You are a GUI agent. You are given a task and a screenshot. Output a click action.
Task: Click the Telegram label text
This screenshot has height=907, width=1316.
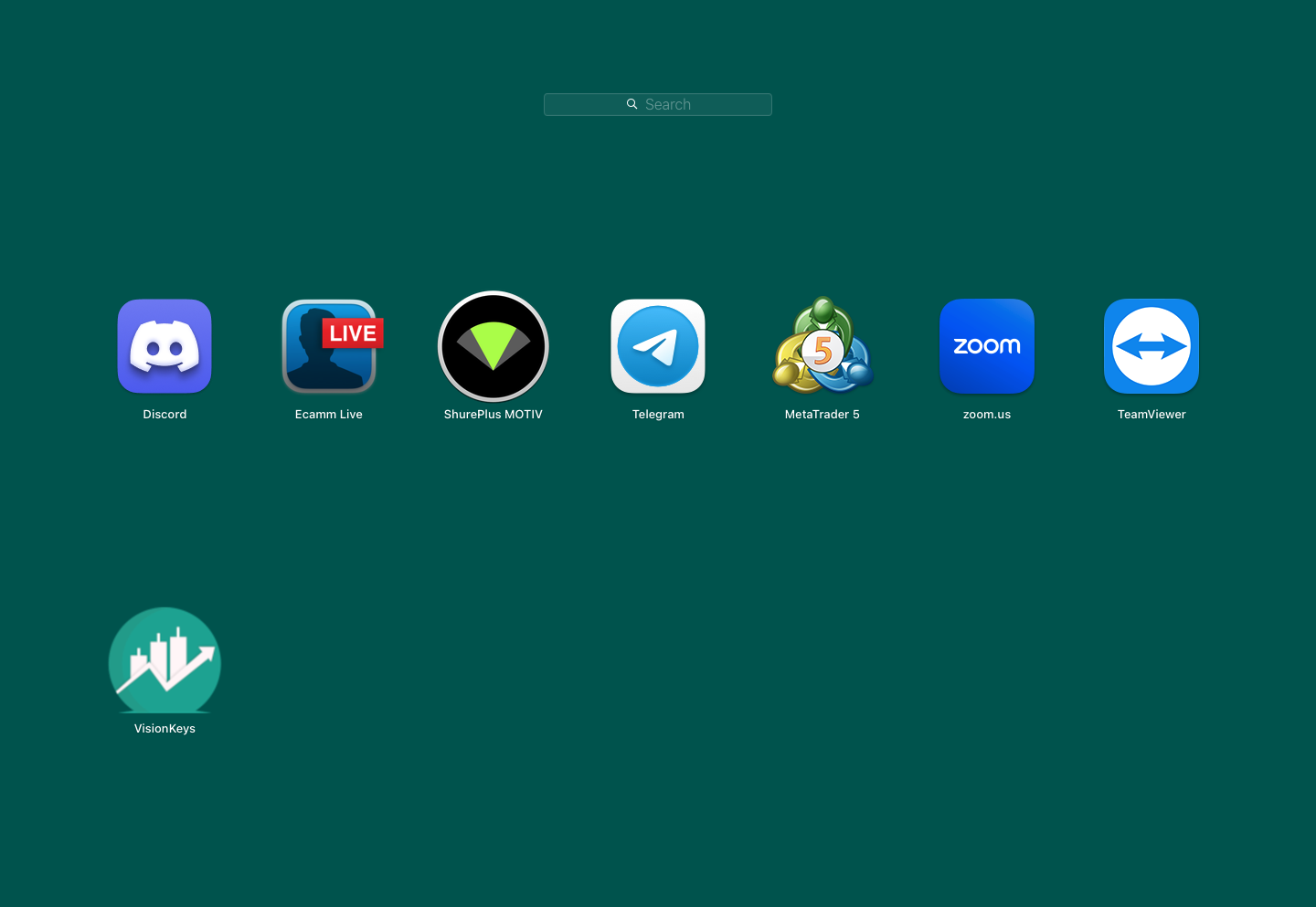click(658, 415)
